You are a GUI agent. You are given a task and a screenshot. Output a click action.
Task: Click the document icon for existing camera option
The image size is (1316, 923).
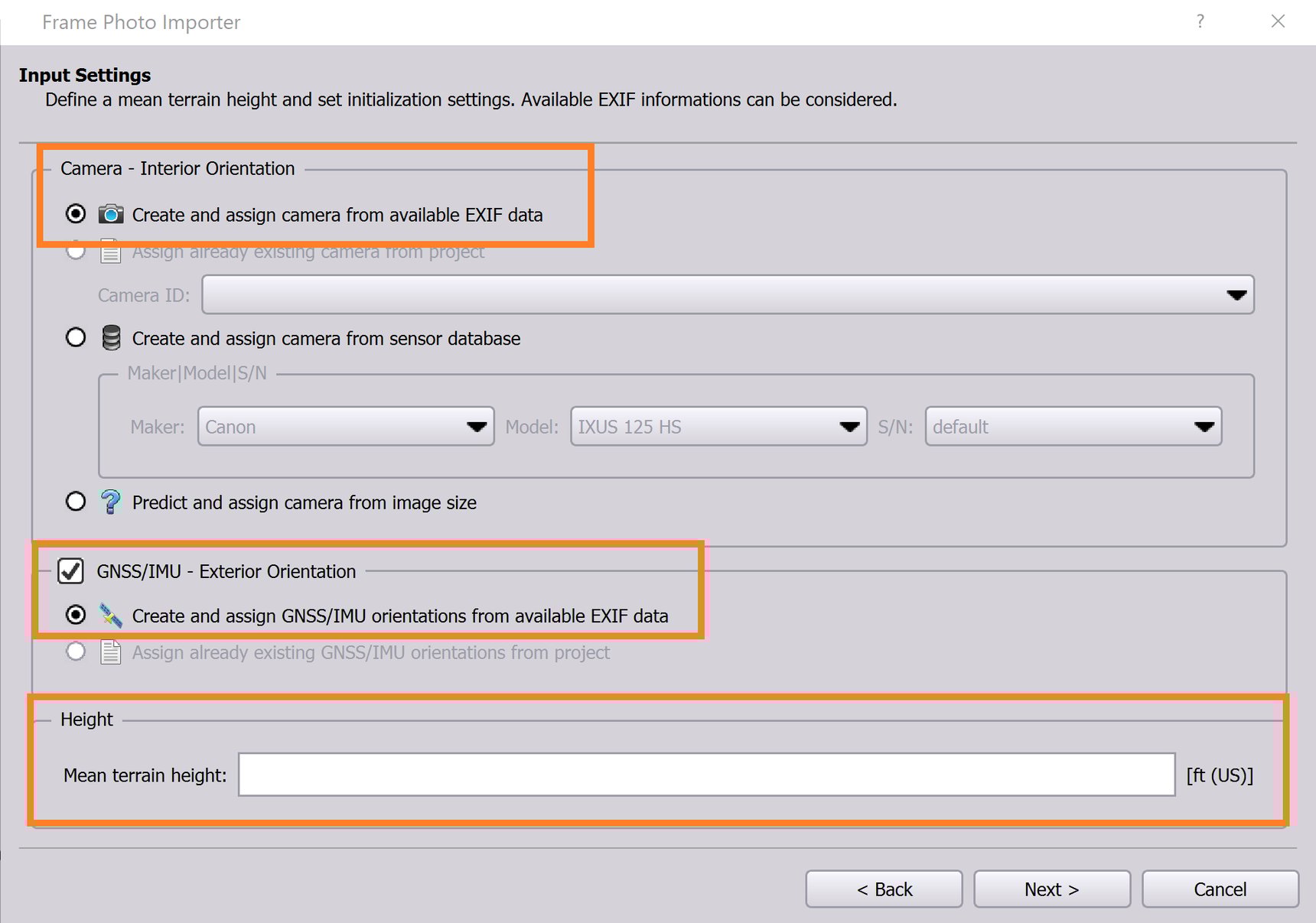click(111, 252)
